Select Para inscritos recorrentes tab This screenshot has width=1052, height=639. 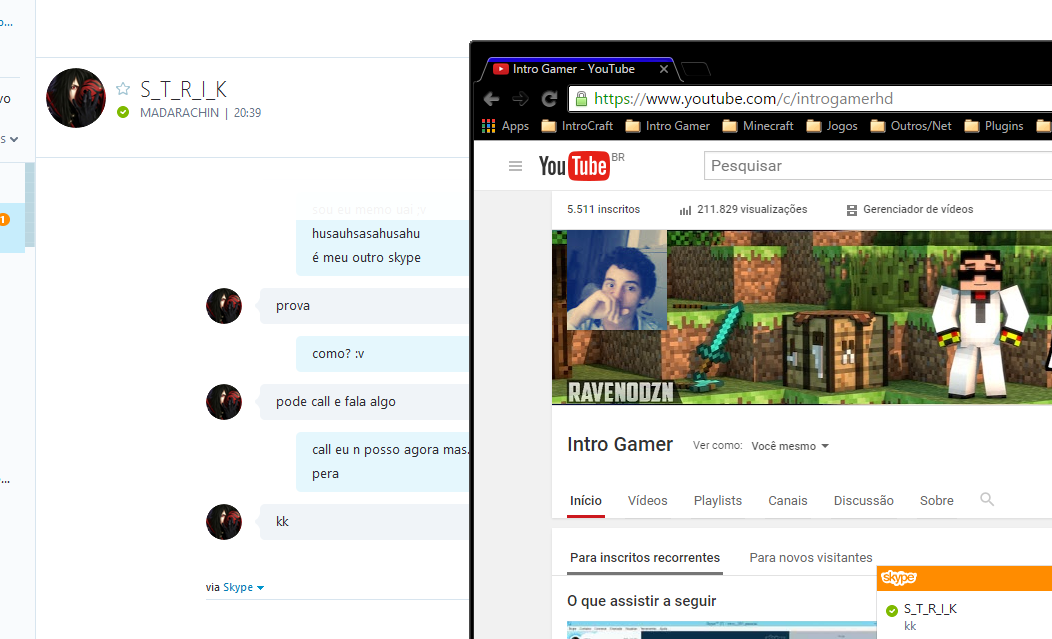pos(645,558)
